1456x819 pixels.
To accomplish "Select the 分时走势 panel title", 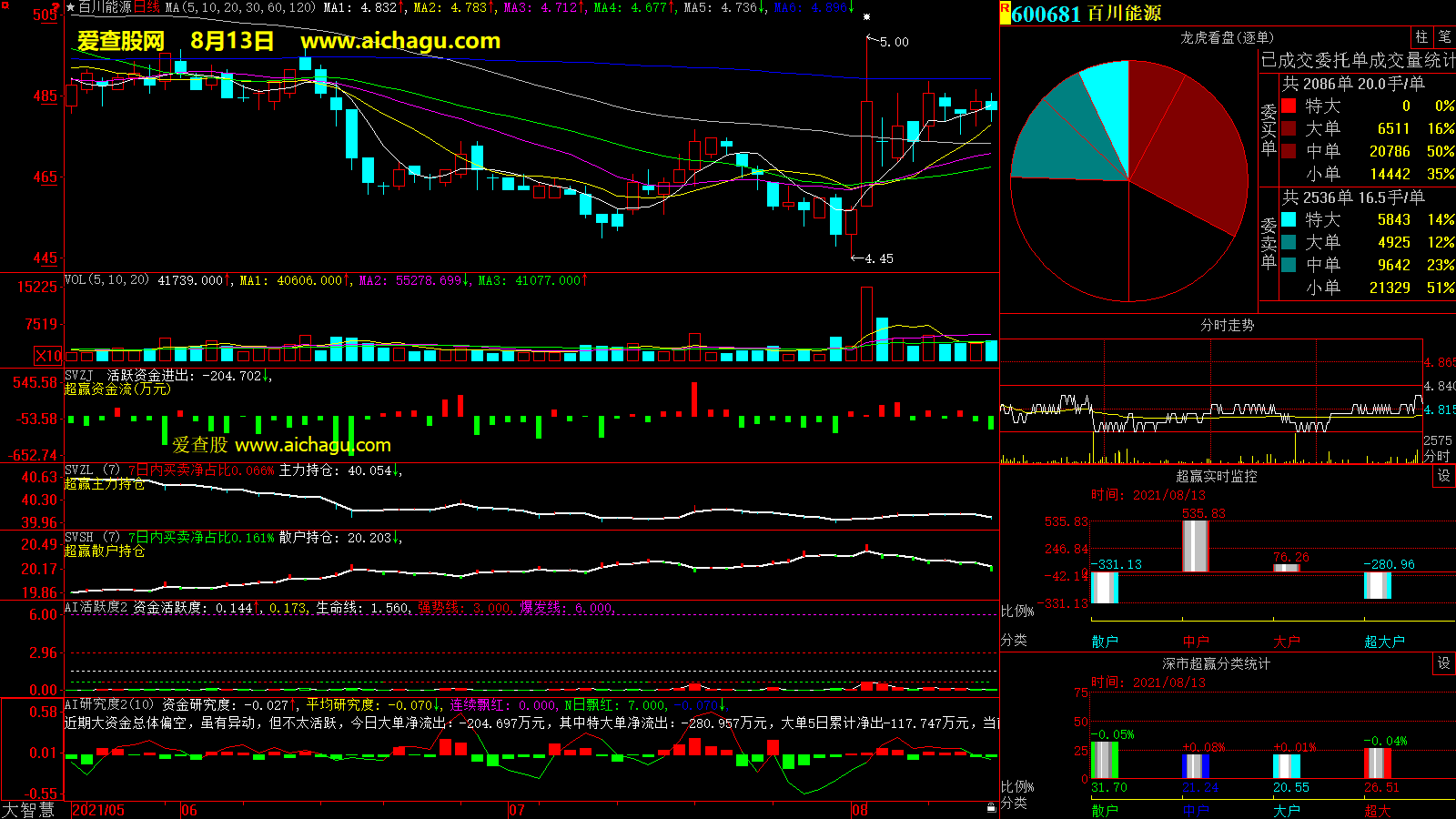I will coord(1227,325).
